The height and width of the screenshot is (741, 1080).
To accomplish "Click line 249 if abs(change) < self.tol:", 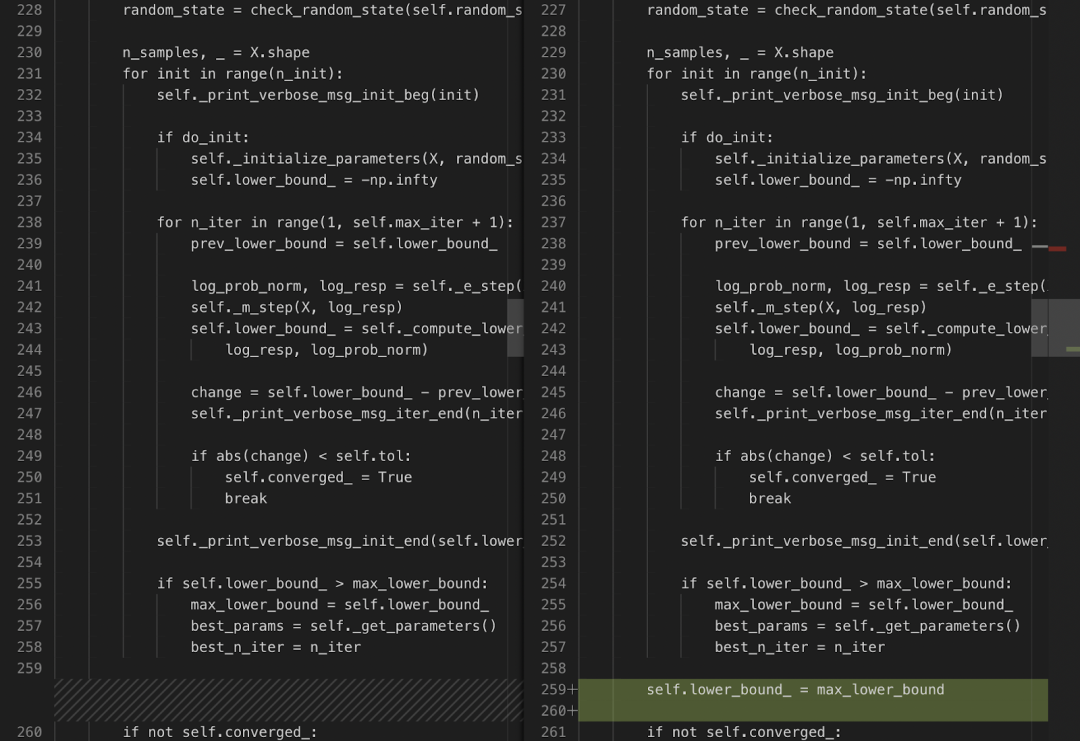I will tap(301, 456).
